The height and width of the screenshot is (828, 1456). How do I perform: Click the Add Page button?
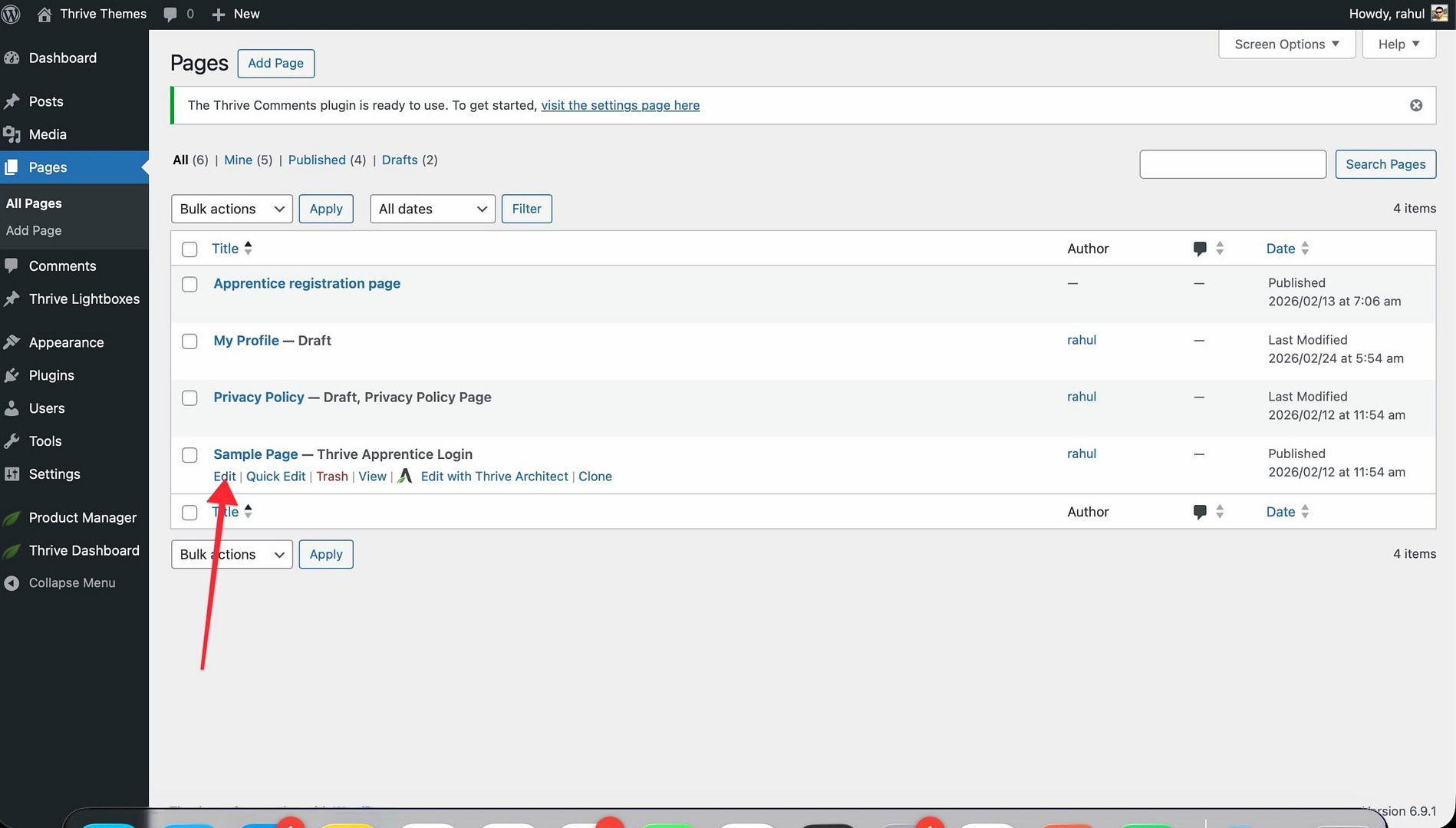275,63
